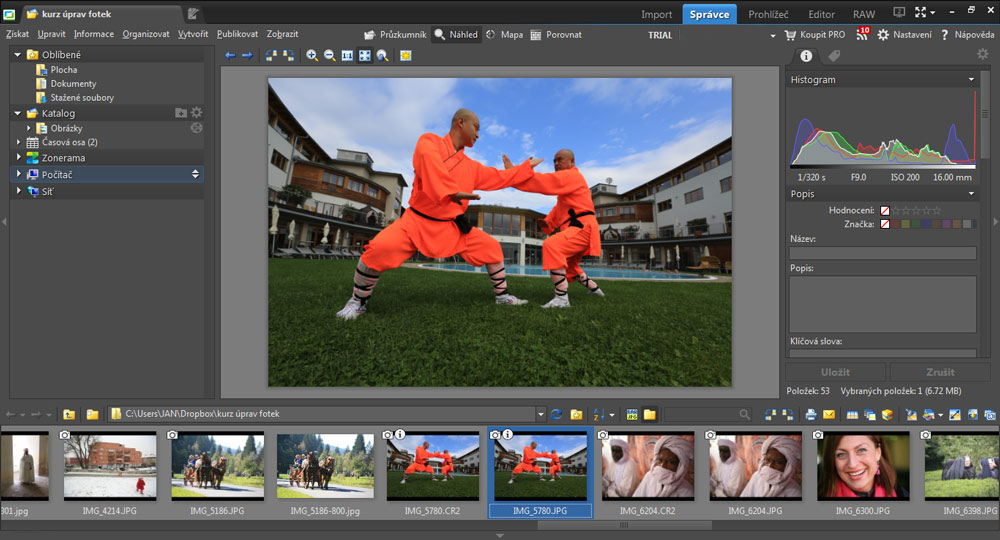Open Nastavení settings
The image size is (1000, 540).
click(905, 34)
